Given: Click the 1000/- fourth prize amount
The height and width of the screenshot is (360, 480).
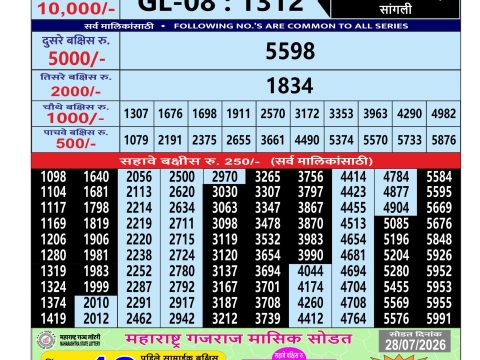Looking at the screenshot, I should pos(75,118).
